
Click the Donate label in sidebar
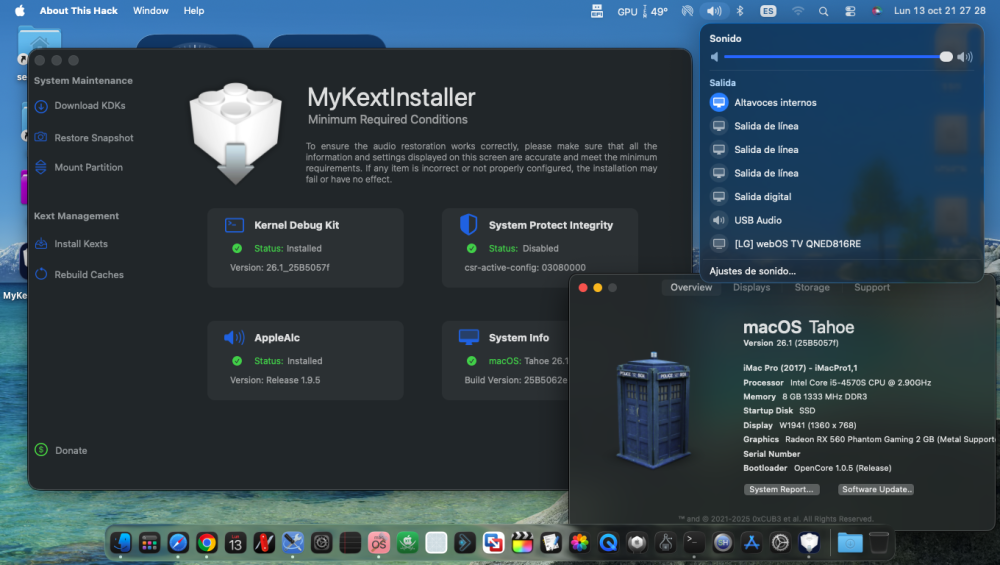coord(71,450)
